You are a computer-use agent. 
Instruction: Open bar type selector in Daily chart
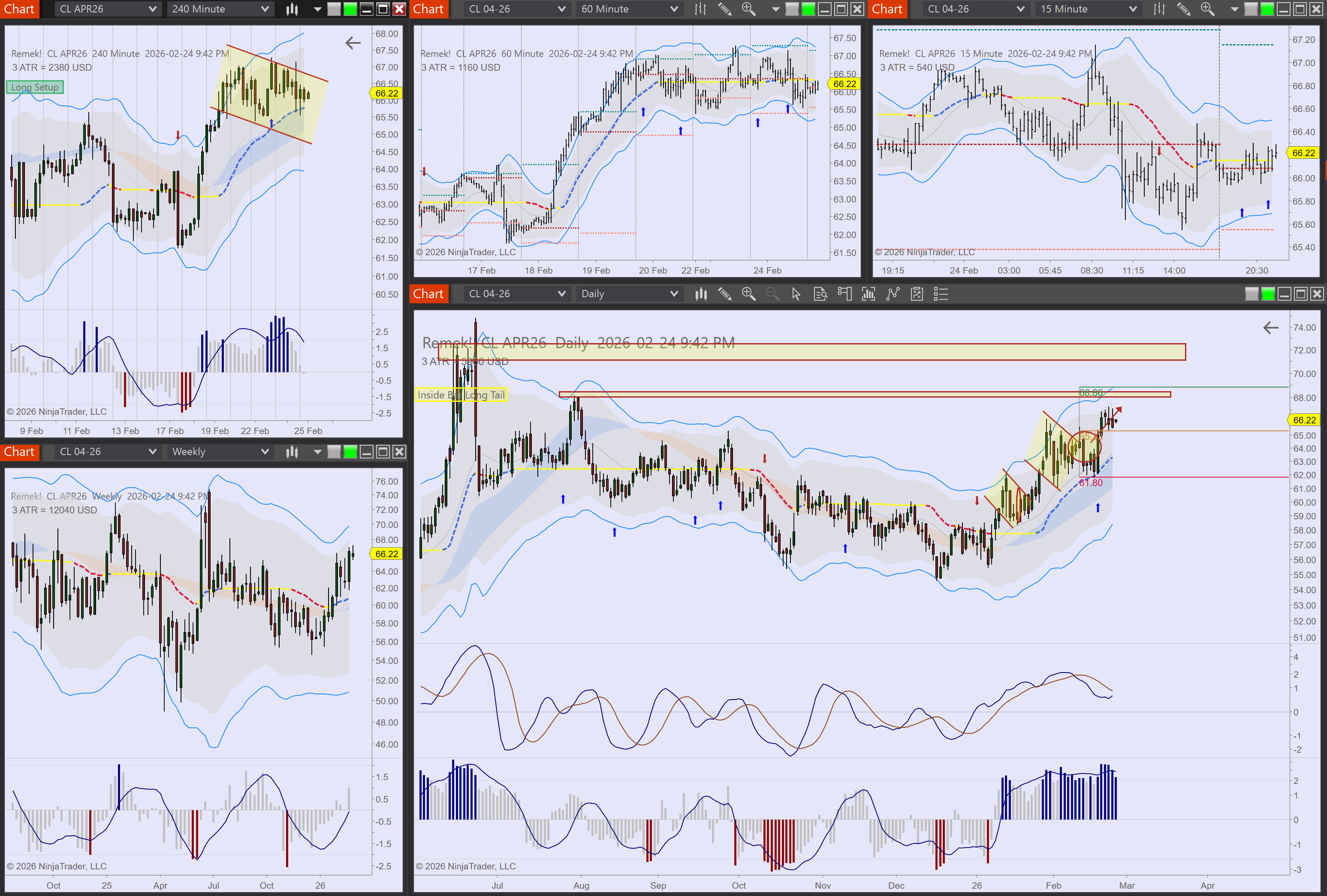701,294
